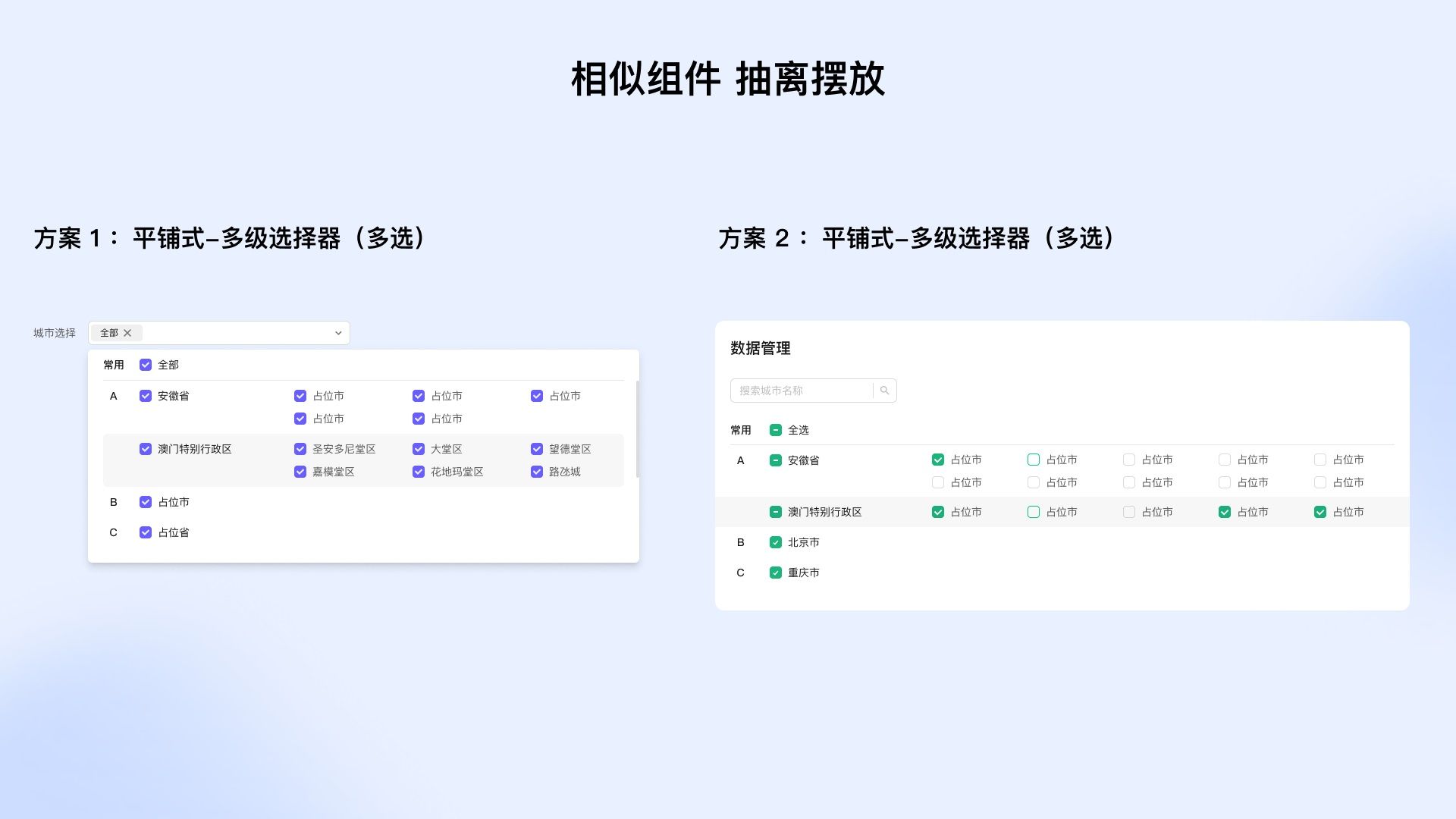Uncheck the 大堂区 checkbox
This screenshot has height=819, width=1456.
(419, 449)
